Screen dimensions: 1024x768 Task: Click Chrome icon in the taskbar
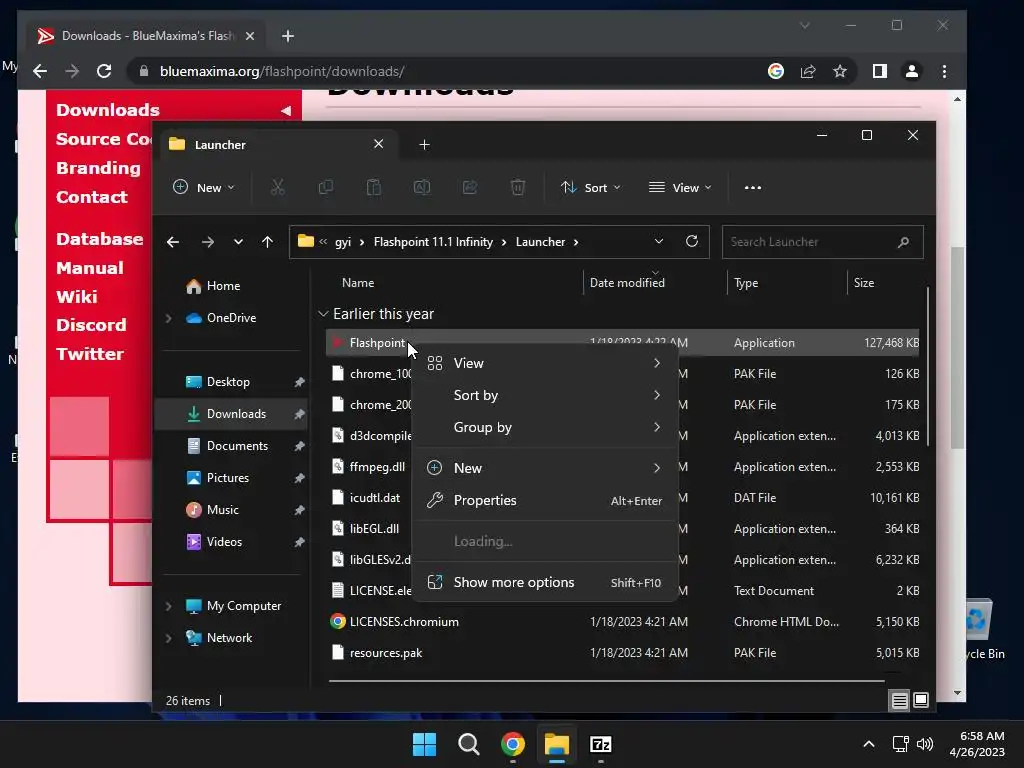click(x=513, y=744)
